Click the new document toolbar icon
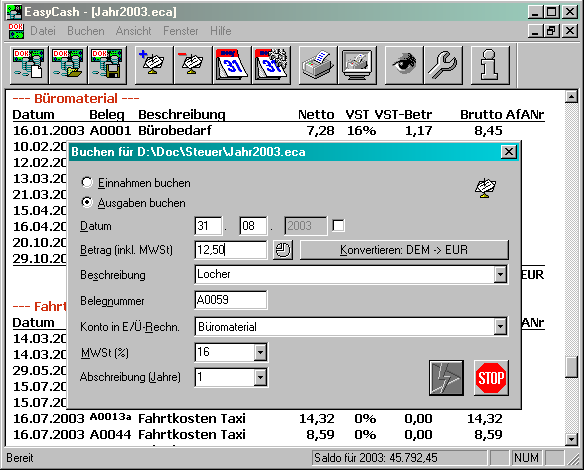Viewport: 584px width, 470px height. point(29,65)
